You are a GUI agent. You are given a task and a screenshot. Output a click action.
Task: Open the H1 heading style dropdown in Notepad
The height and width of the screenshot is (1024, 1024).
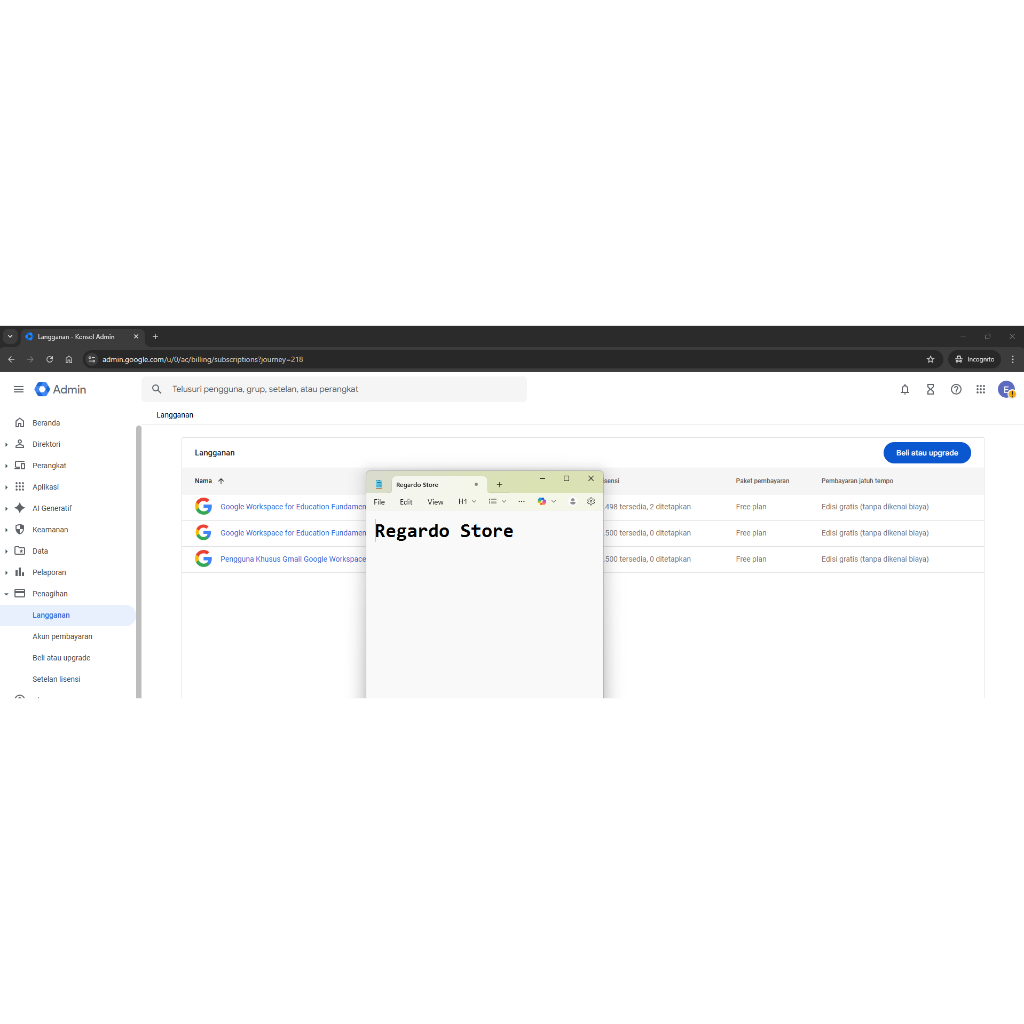click(467, 501)
